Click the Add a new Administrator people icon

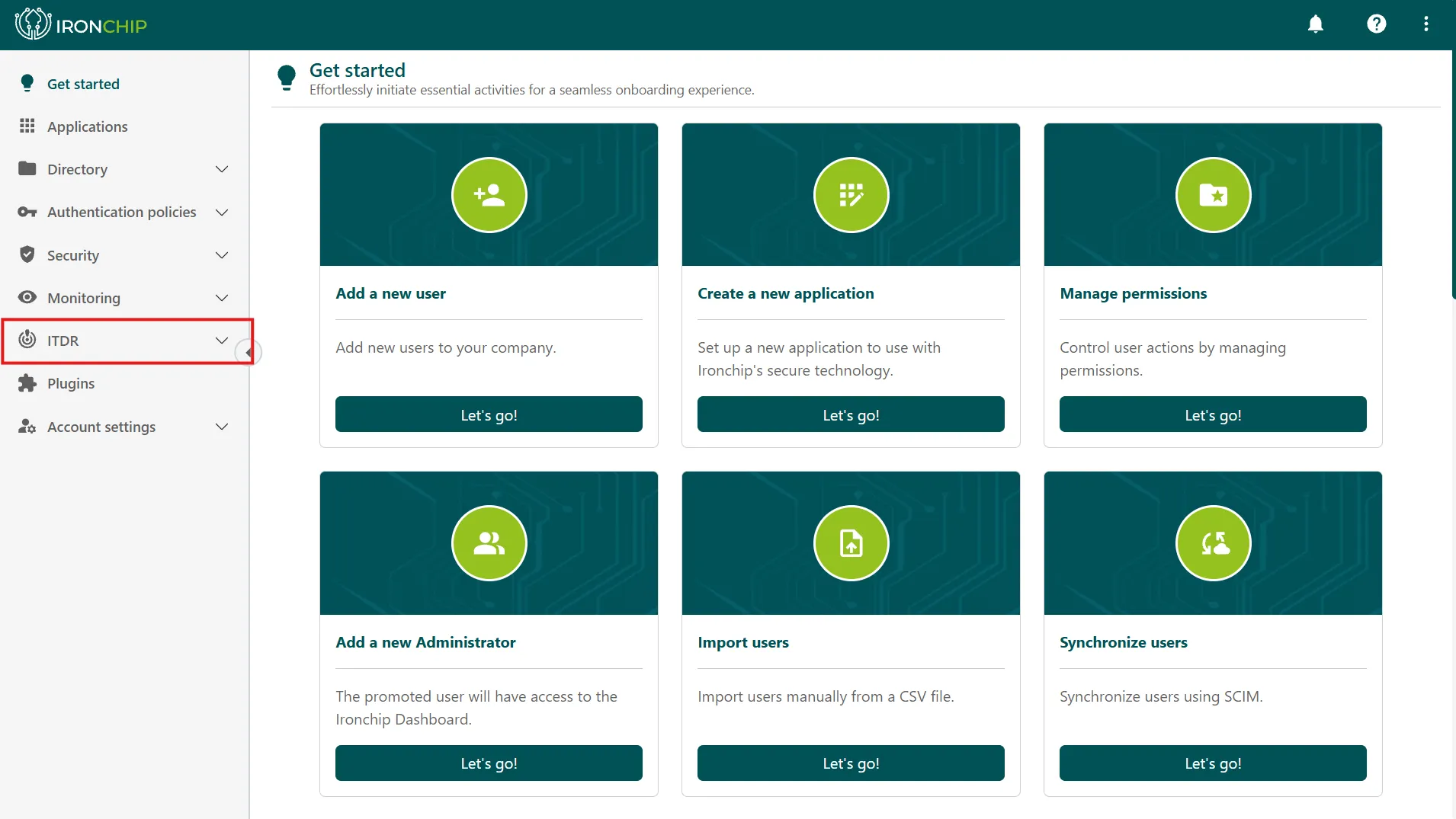coord(489,543)
